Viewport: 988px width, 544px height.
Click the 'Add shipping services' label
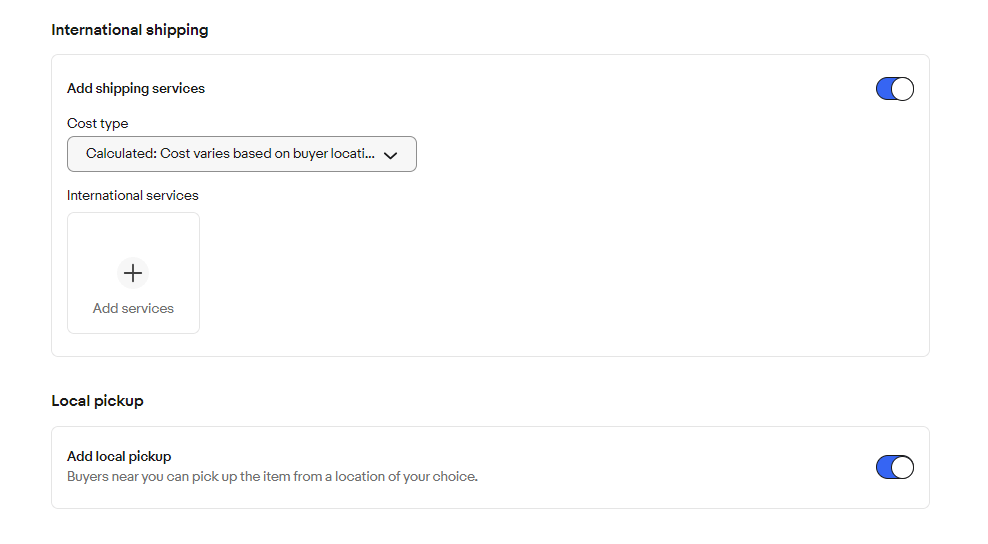[x=136, y=88]
